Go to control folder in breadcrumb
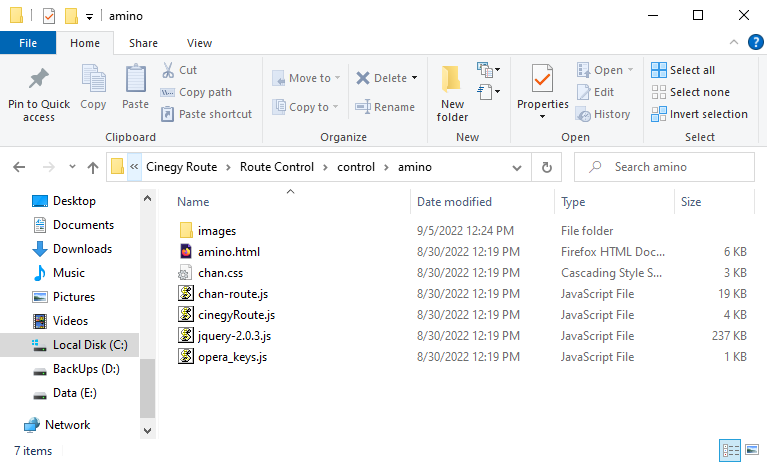767x462 pixels. click(356, 167)
